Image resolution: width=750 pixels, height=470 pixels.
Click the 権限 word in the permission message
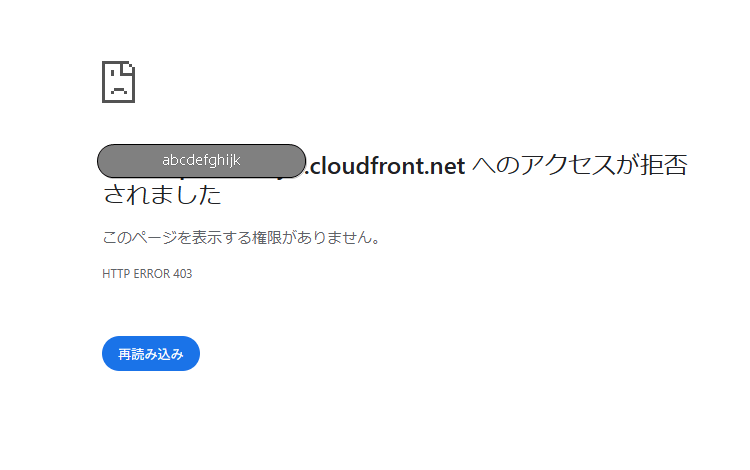pos(267,237)
